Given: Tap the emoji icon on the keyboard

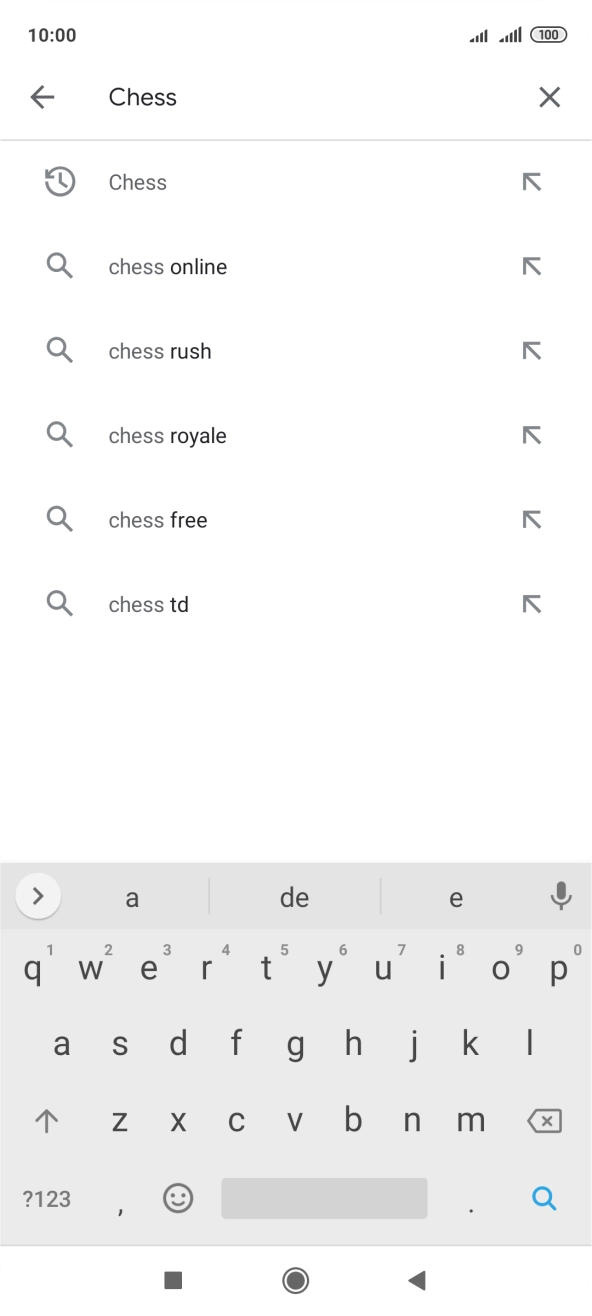Looking at the screenshot, I should pos(178,1198).
